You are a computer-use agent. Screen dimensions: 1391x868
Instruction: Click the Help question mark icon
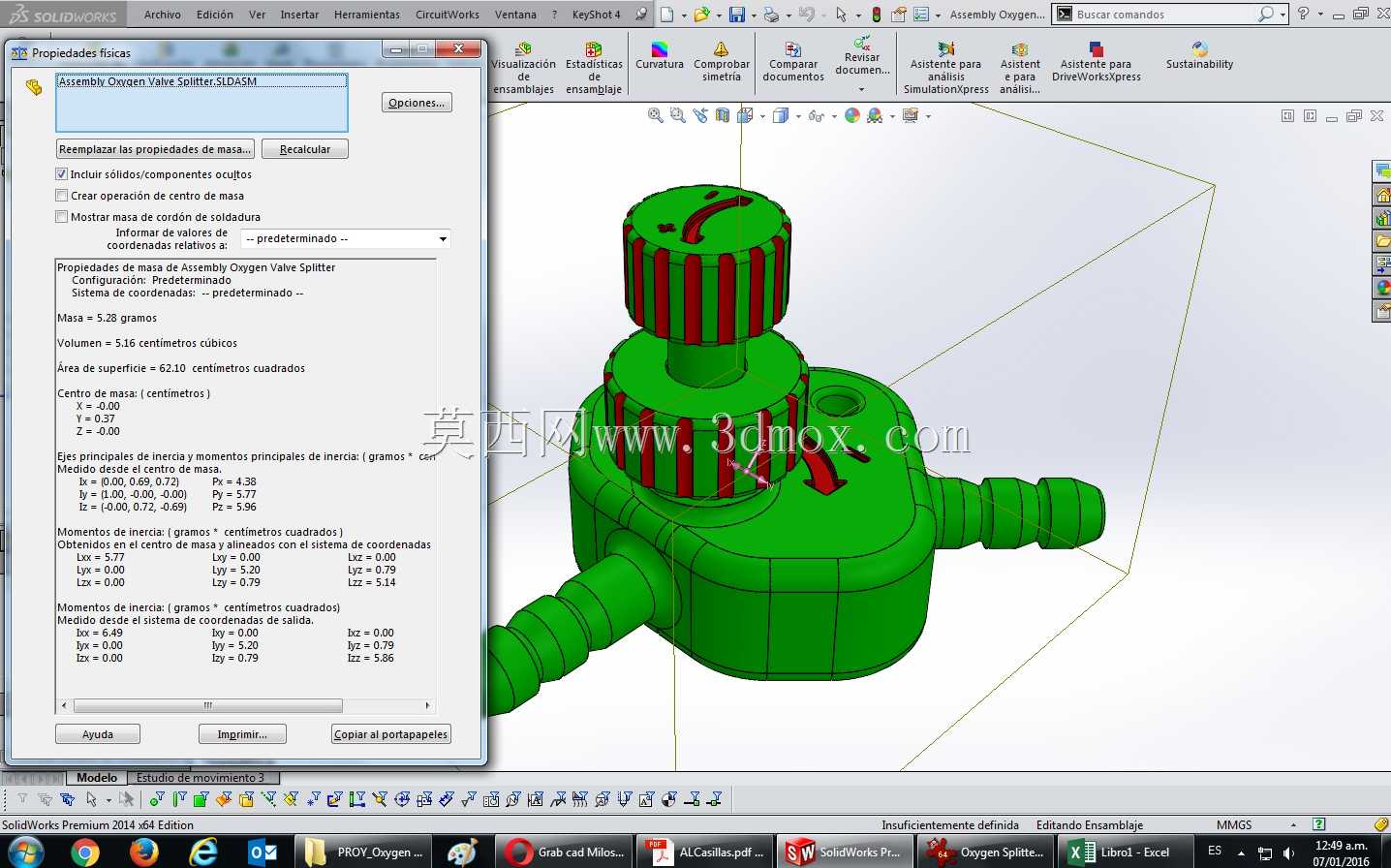click(x=1303, y=14)
